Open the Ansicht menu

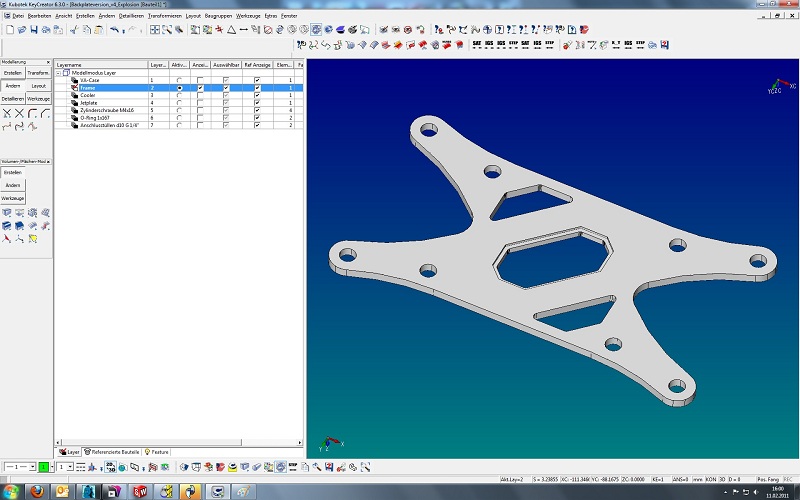click(x=64, y=16)
